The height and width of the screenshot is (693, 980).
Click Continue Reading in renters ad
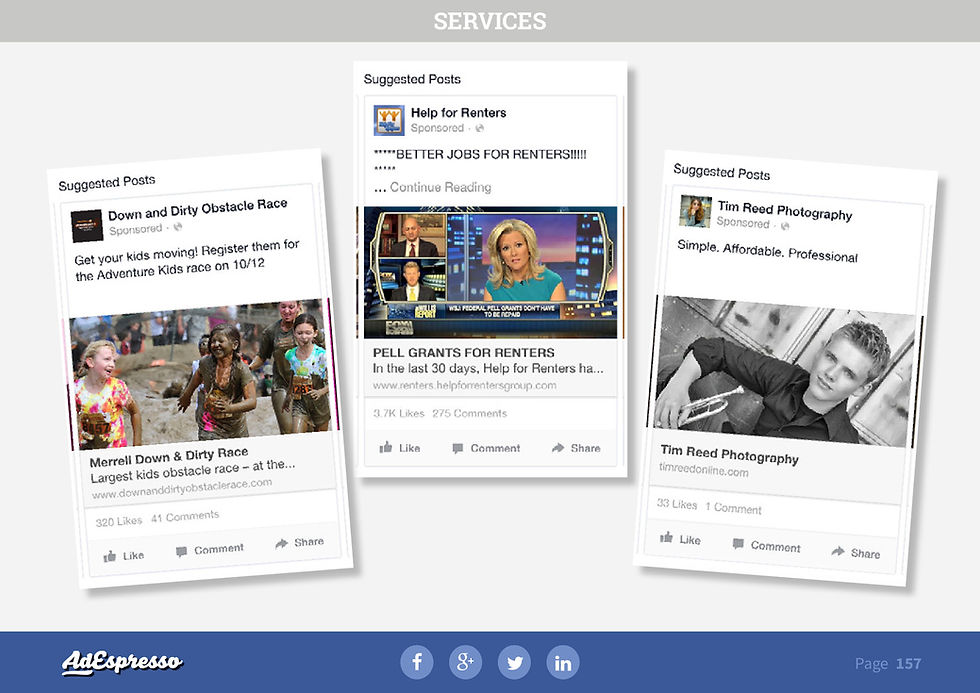[441, 187]
